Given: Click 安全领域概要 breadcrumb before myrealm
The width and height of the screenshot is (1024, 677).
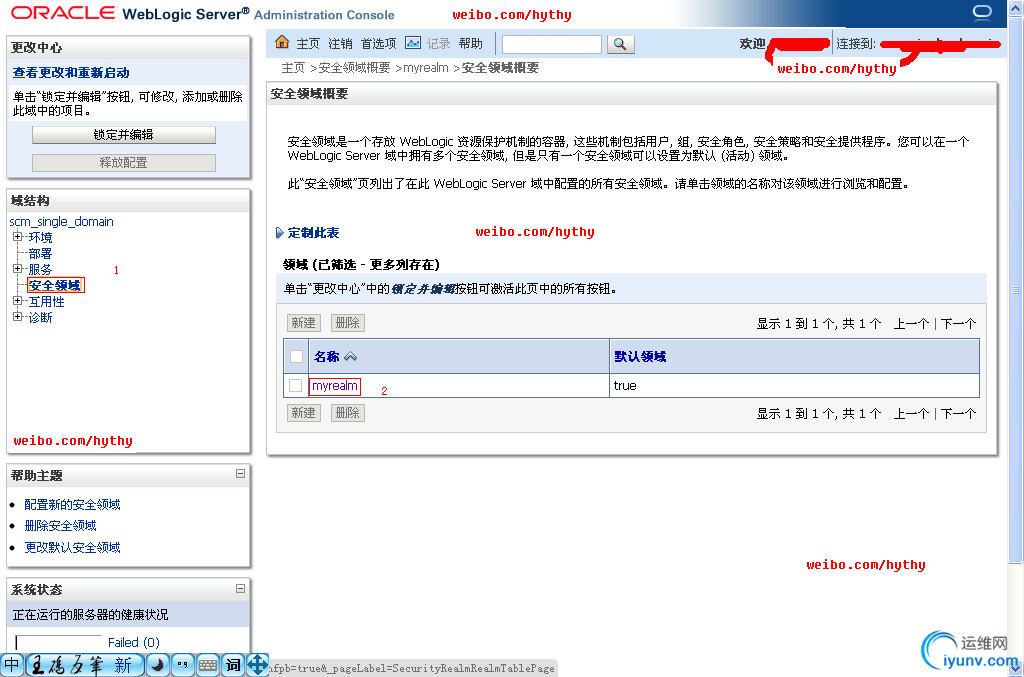Looking at the screenshot, I should pyautogui.click(x=354, y=68).
